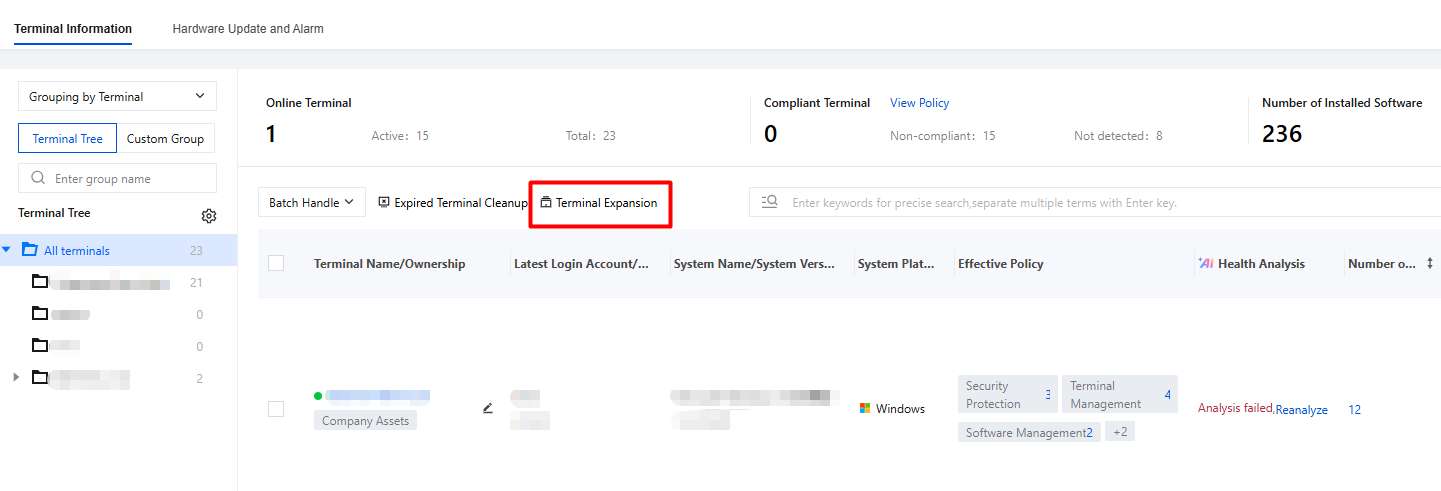Switch to Hardware Update and Alarm tab
The height and width of the screenshot is (491, 1441).
(248, 29)
